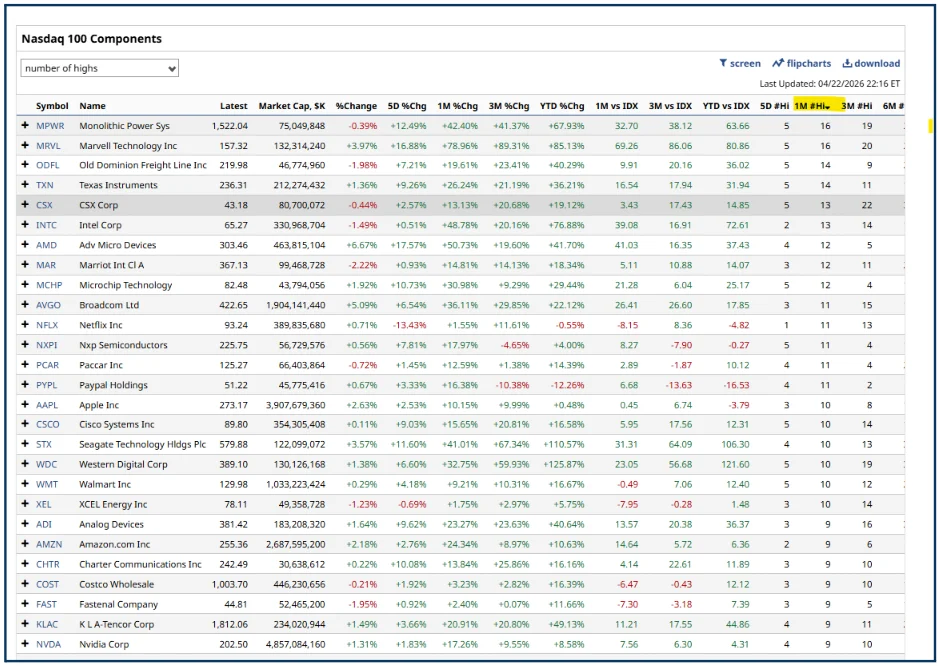Click the screen filter link
Viewport: 938px width, 666px height.
coord(740,63)
